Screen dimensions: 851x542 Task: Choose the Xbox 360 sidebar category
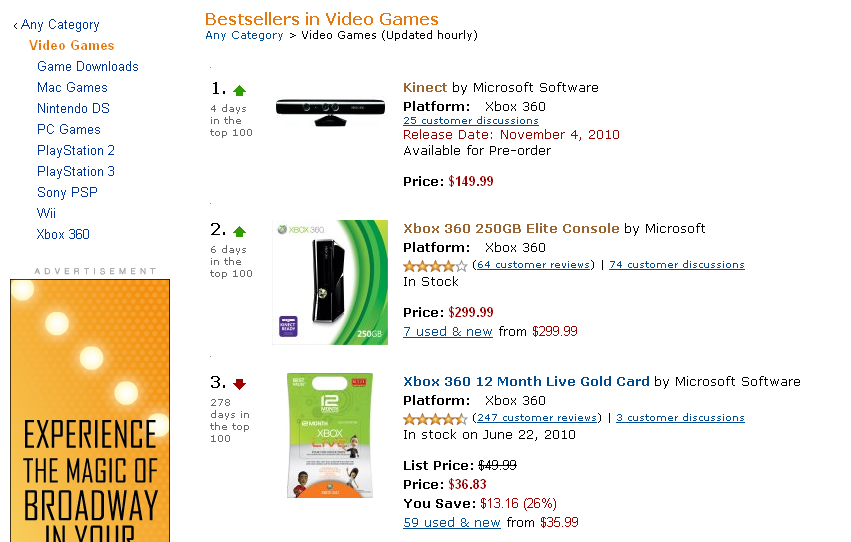pos(63,234)
